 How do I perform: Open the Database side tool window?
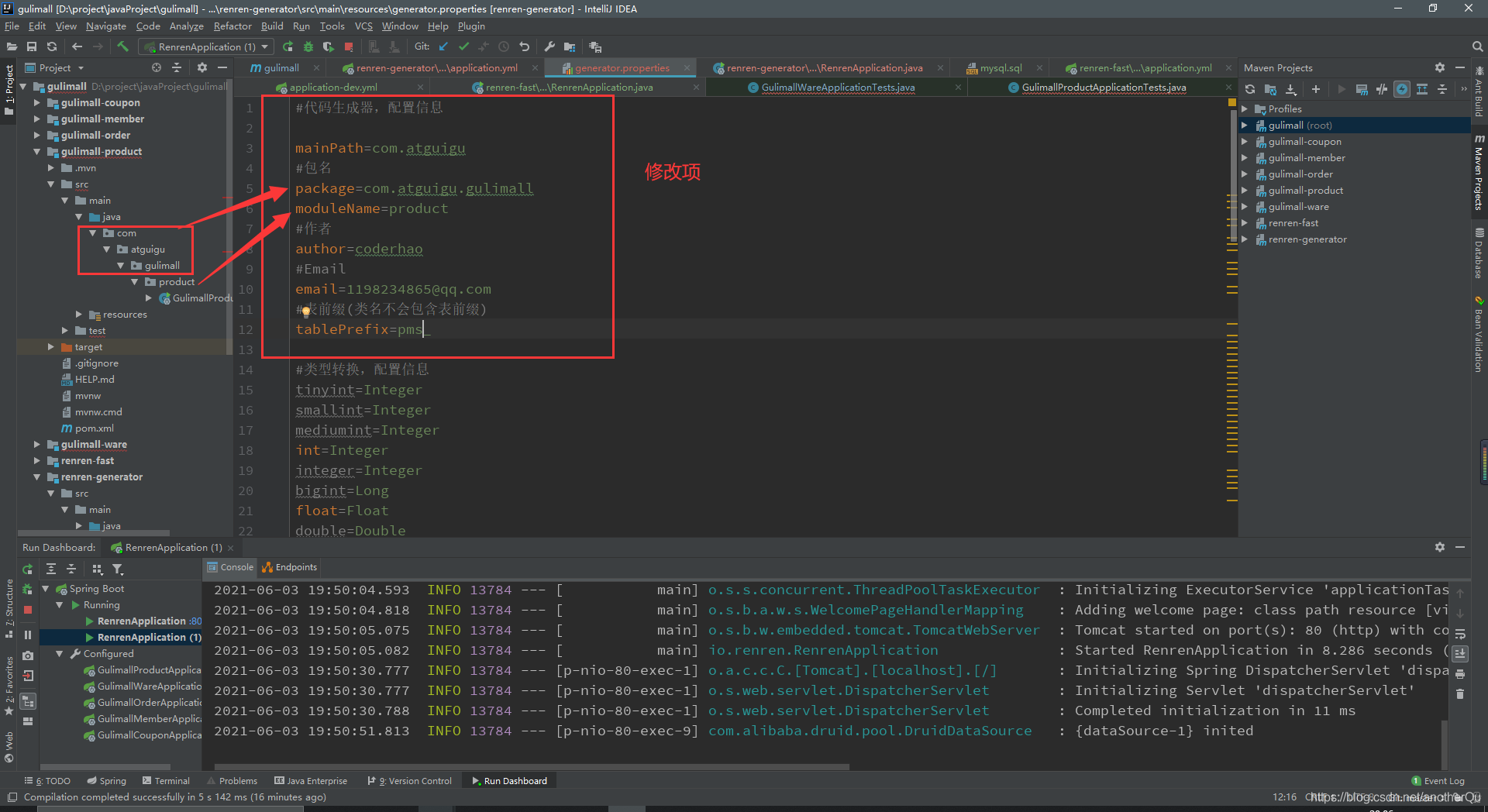coord(1479,253)
